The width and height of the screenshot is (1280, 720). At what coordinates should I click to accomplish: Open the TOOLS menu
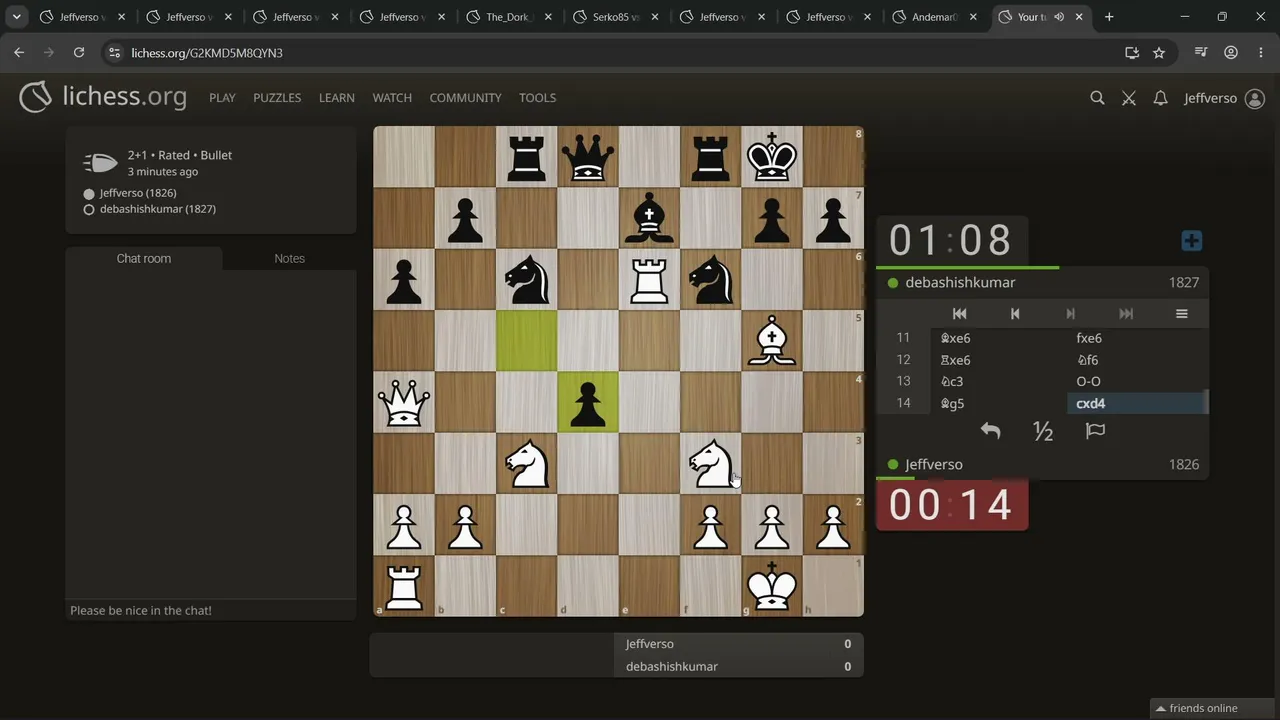[537, 98]
